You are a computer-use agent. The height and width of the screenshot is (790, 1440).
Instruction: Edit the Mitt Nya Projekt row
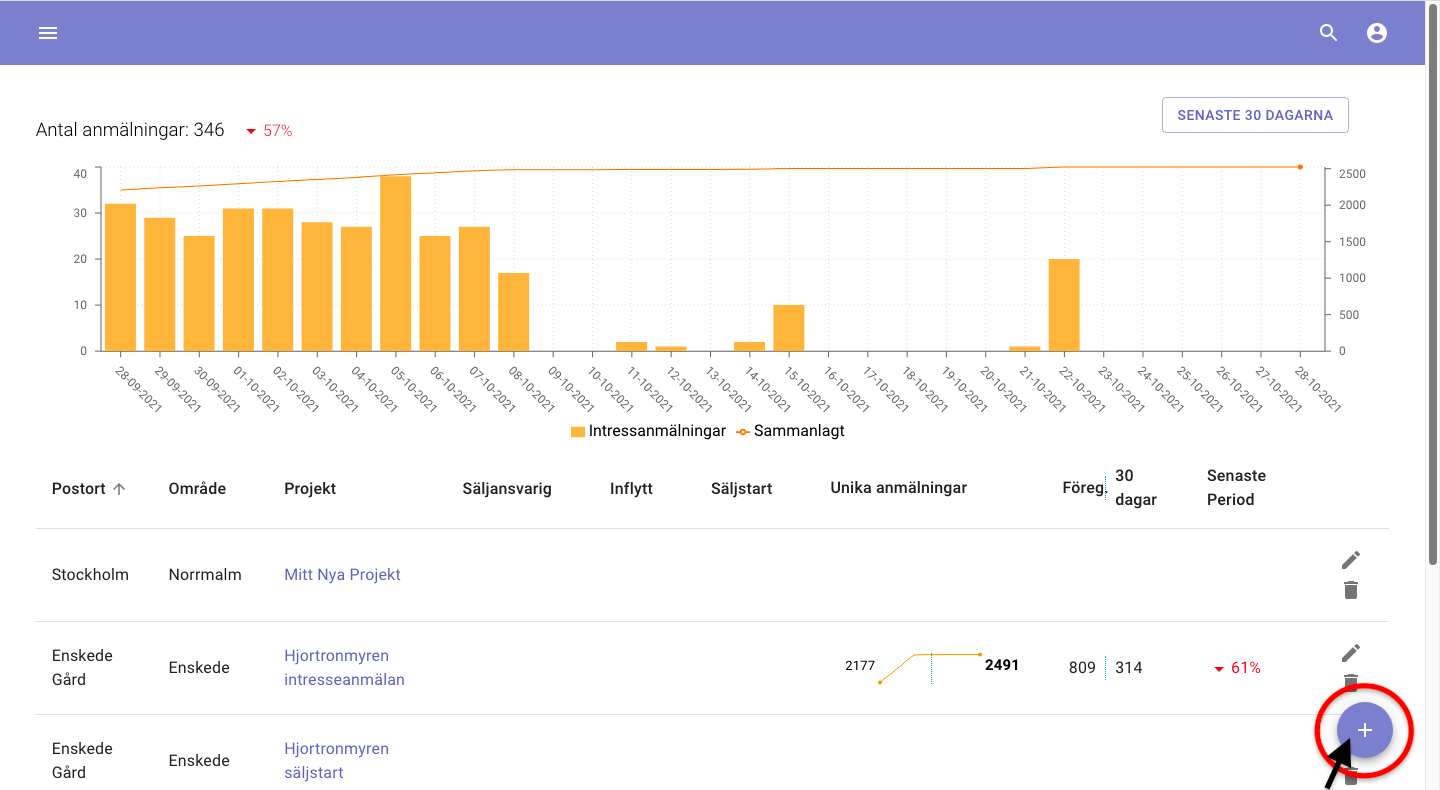click(x=1351, y=560)
